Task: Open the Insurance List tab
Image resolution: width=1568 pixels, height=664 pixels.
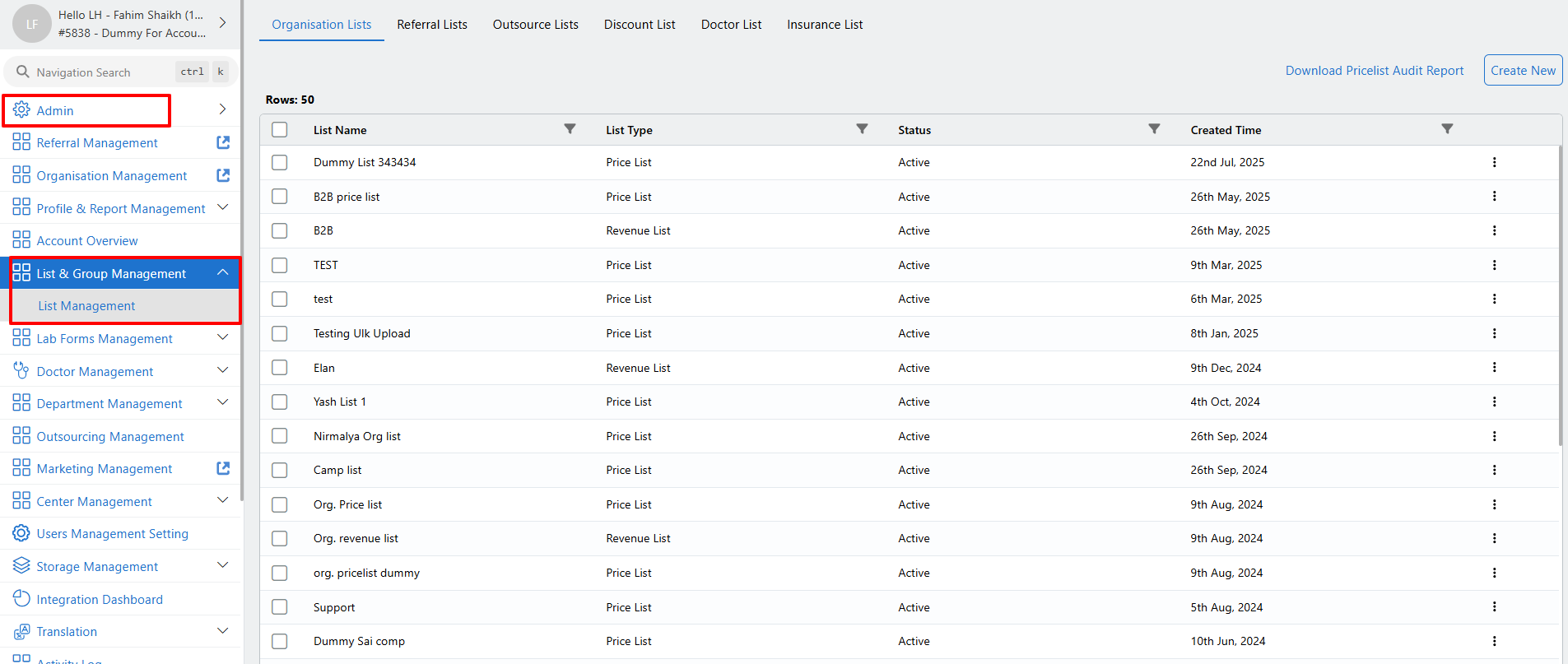Action: tap(825, 25)
